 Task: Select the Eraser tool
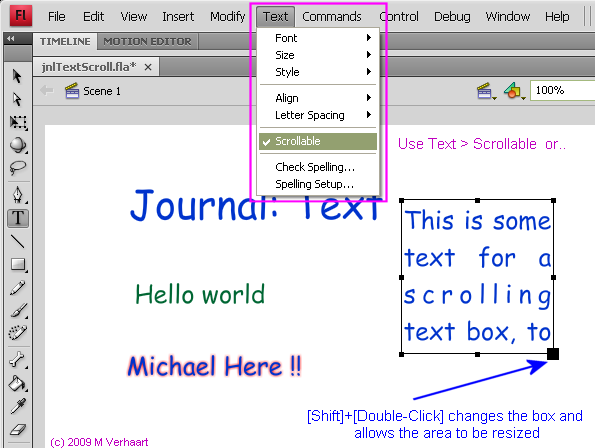18,429
